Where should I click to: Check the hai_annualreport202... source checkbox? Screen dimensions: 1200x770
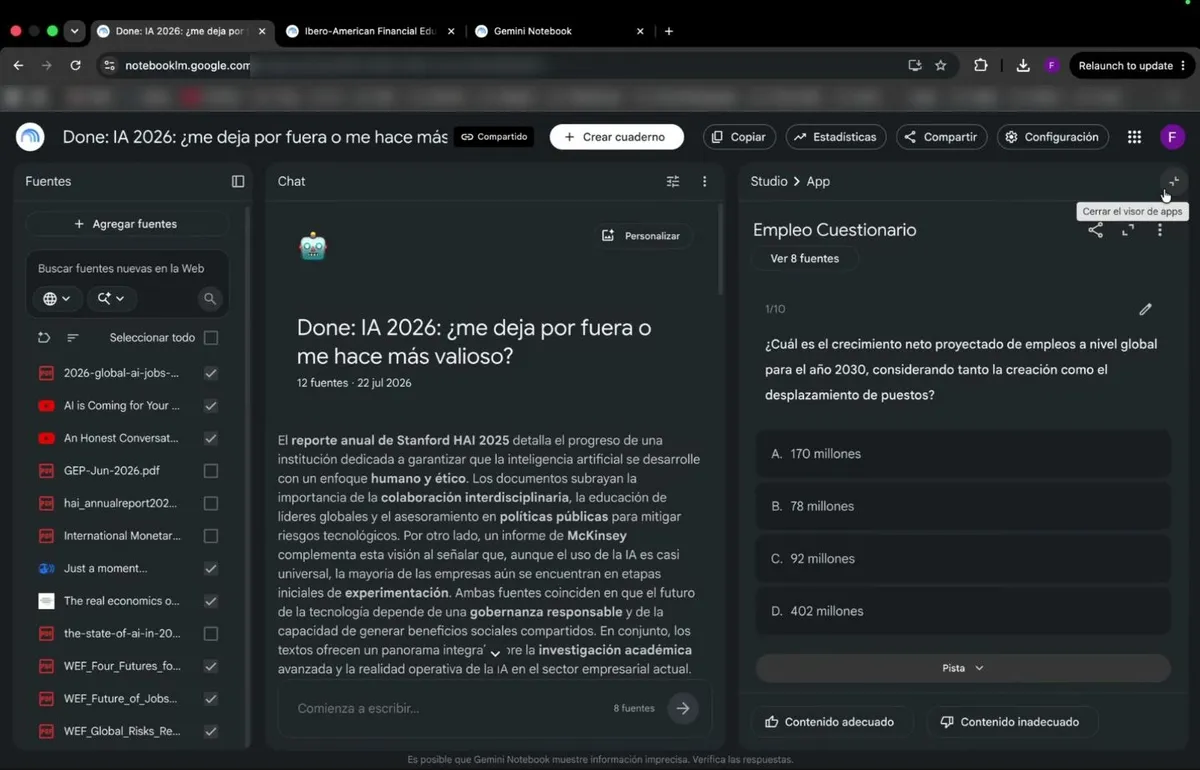pyautogui.click(x=211, y=503)
